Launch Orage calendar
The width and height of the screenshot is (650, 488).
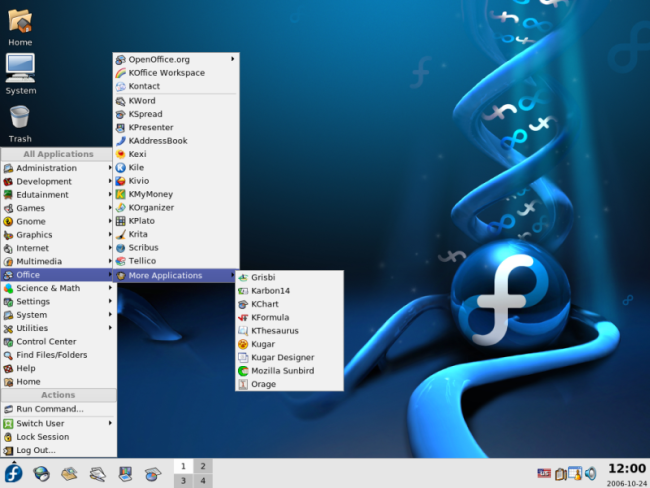click(x=289, y=384)
